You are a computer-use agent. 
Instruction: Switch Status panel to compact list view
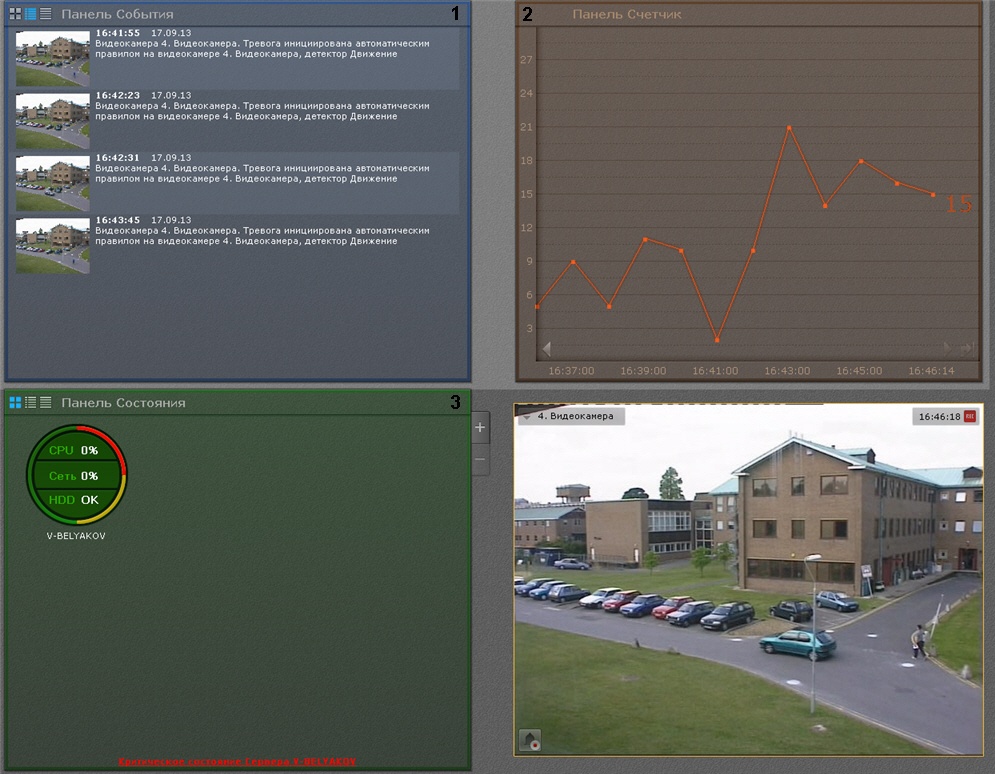[45, 402]
